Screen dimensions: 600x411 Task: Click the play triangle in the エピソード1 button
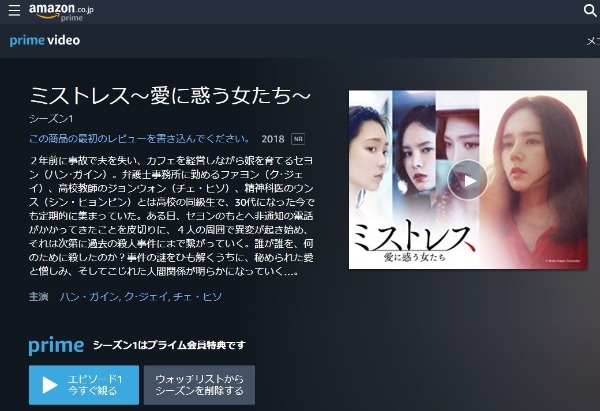[x=50, y=385]
